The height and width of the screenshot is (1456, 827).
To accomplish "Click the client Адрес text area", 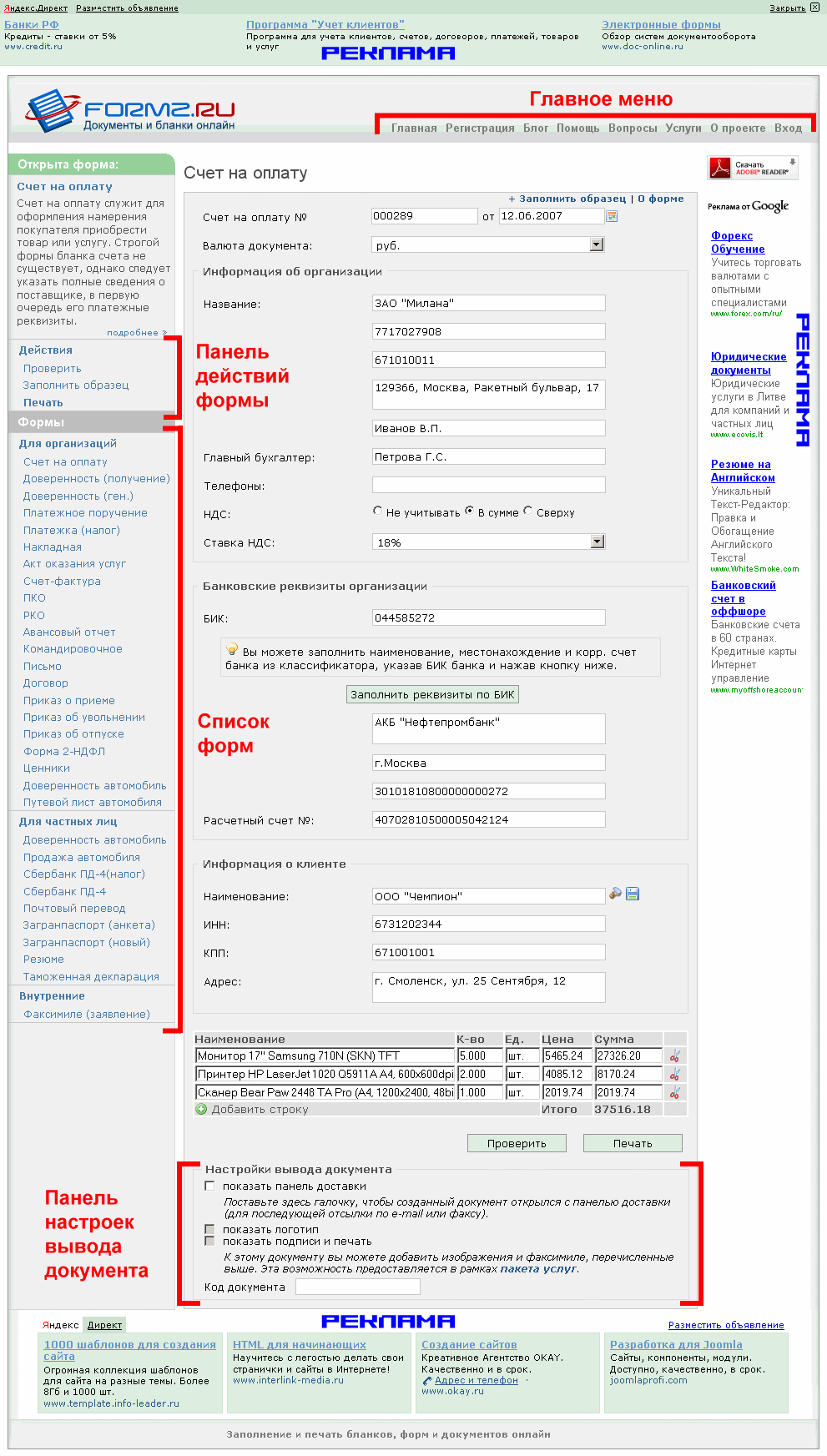I will (x=489, y=987).
